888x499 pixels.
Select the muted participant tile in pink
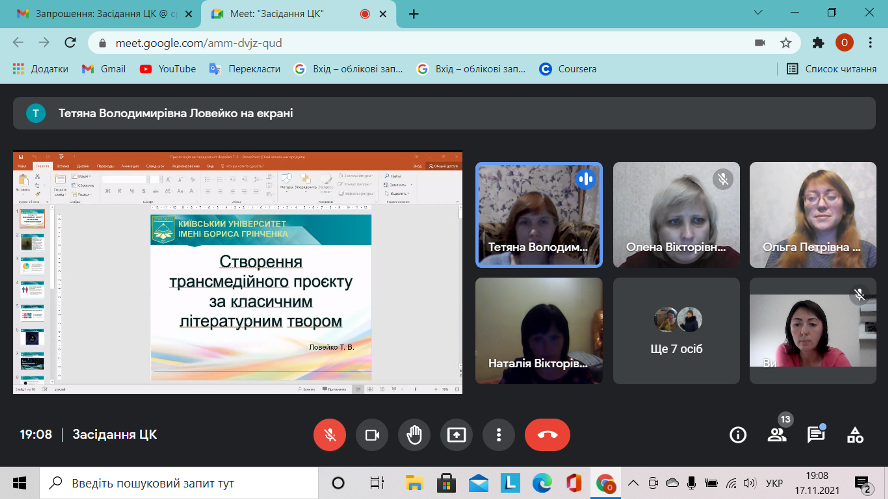click(813, 331)
